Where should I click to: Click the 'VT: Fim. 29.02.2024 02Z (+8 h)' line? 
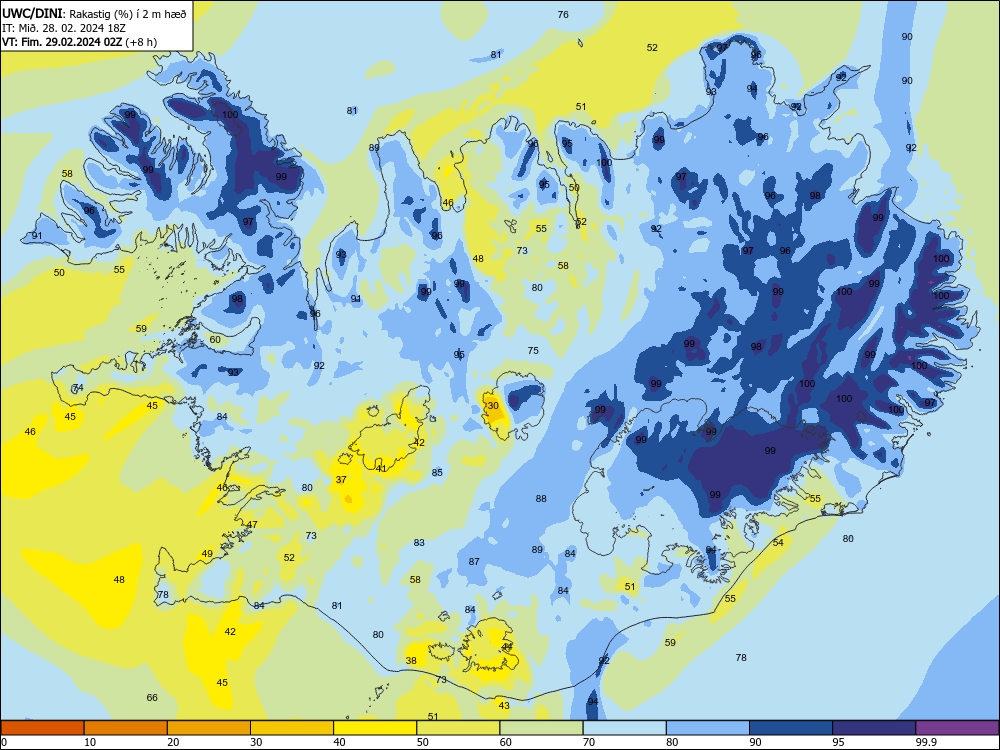pos(79,42)
